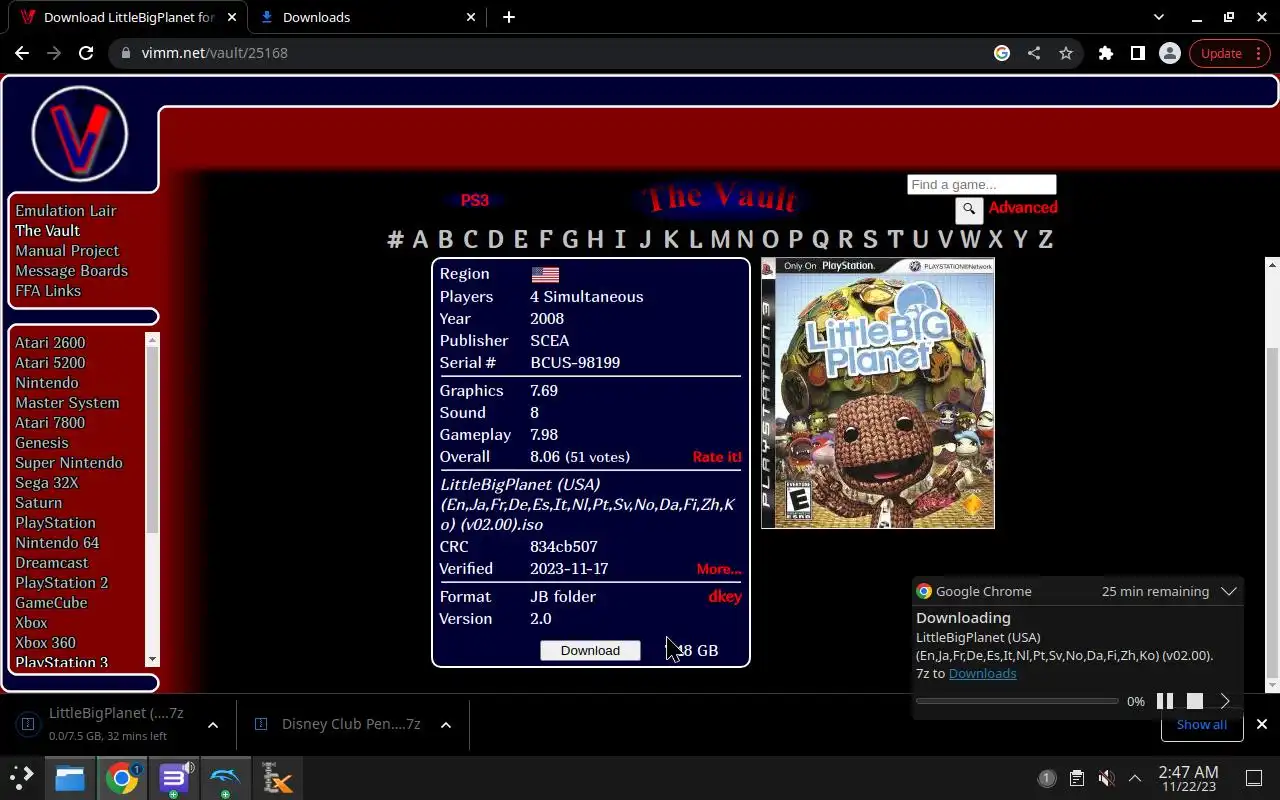Viewport: 1280px width, 800px height.
Task: Select letter L in alphabet index
Action: pos(696,239)
